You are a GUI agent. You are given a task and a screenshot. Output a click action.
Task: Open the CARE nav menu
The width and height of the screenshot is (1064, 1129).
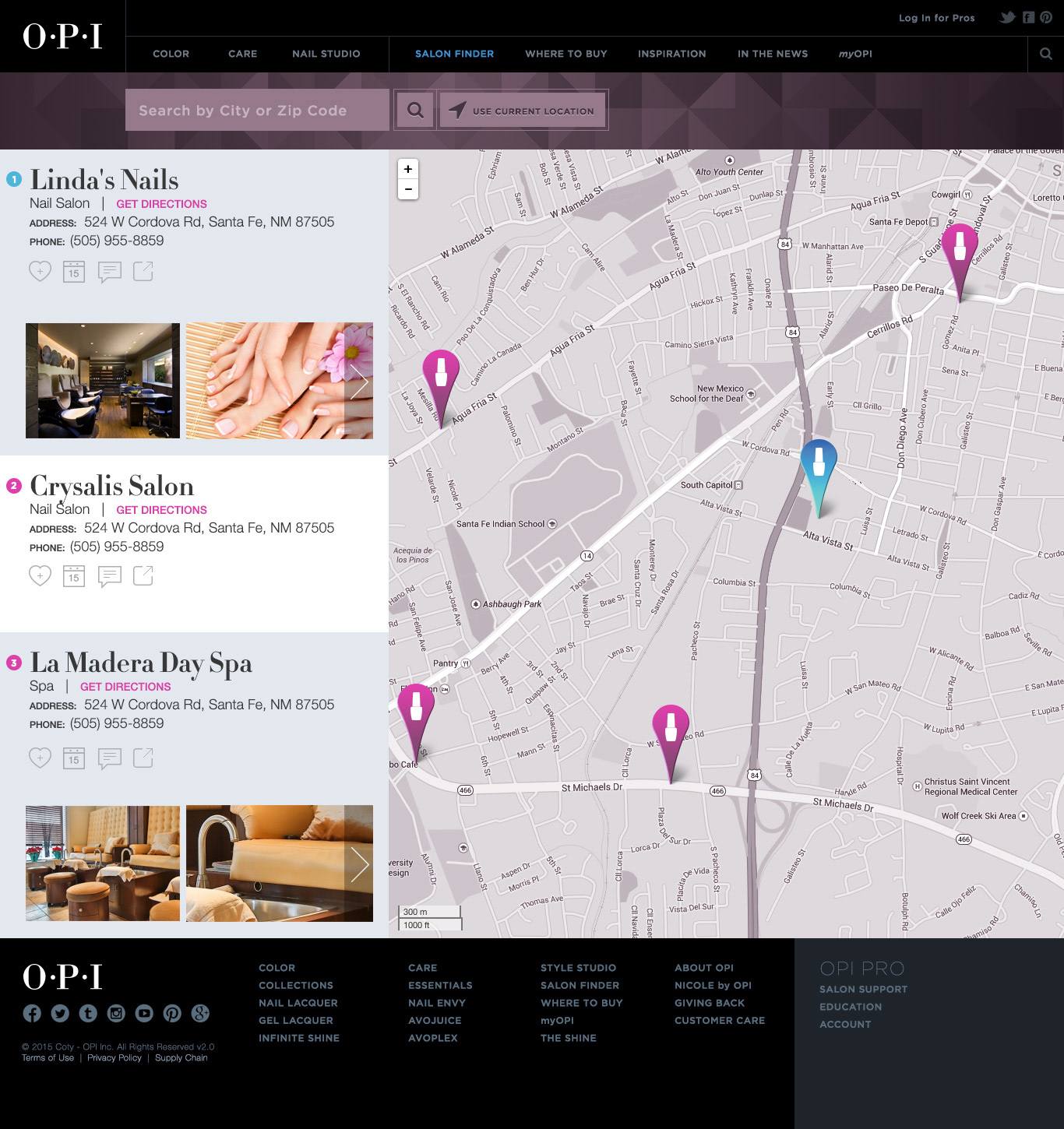242,54
